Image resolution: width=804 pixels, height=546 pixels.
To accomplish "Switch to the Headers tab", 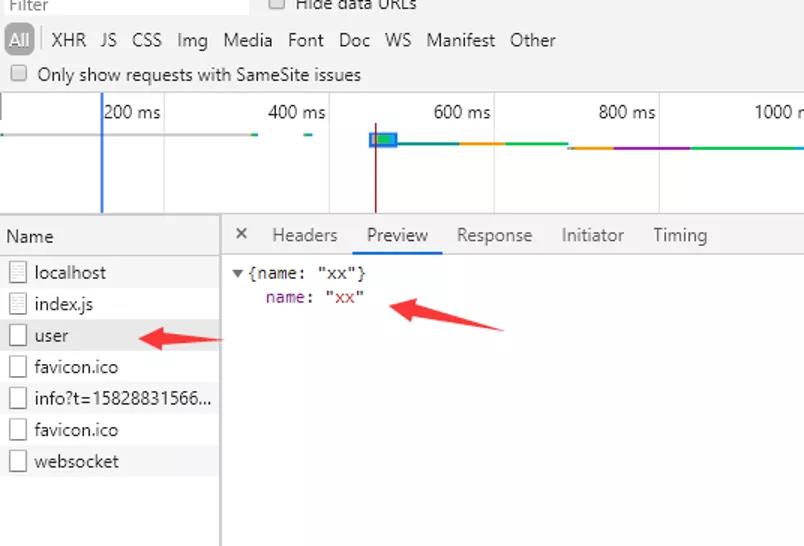I will [304, 235].
